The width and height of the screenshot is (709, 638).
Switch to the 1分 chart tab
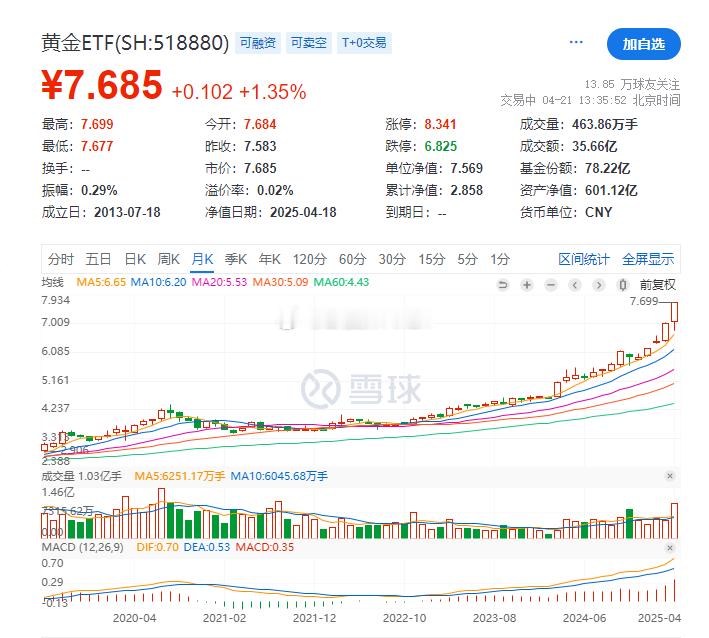tap(500, 259)
